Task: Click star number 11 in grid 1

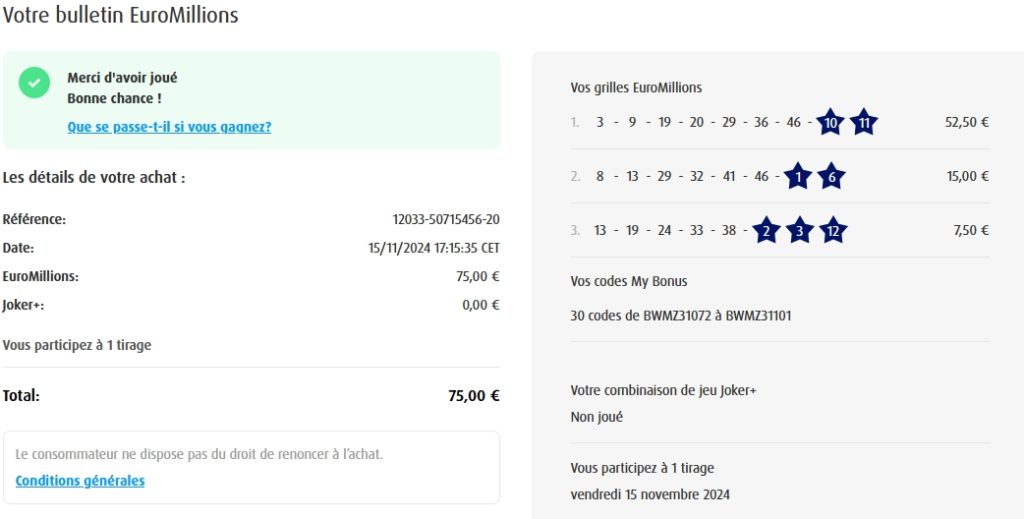Action: point(864,123)
